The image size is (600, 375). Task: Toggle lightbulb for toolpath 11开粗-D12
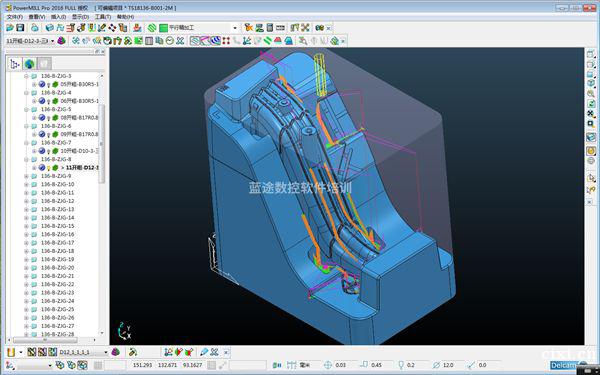(x=49, y=168)
